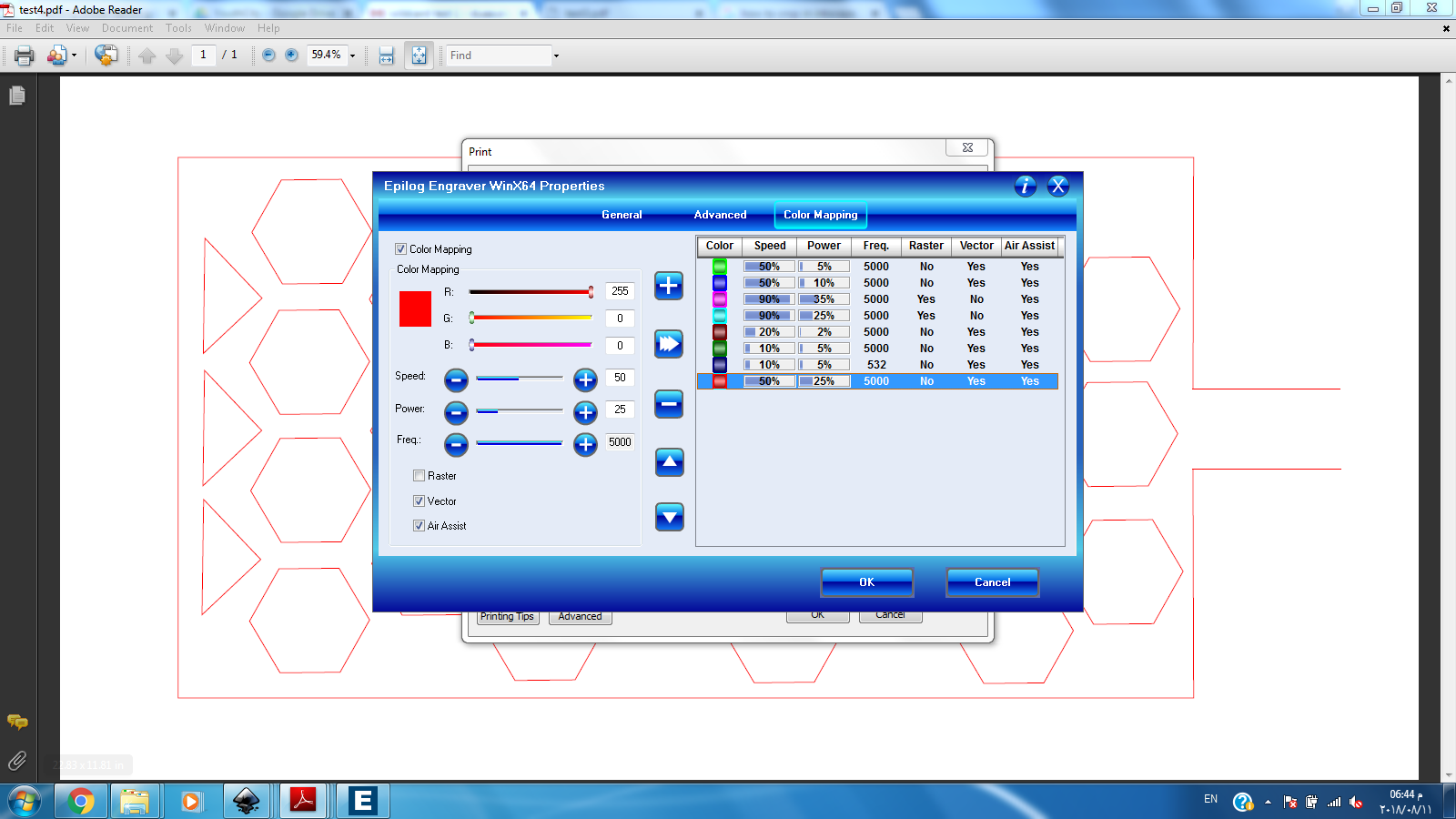Zoom in with the plus magnifier button
The image size is (1456, 819).
coord(291,55)
